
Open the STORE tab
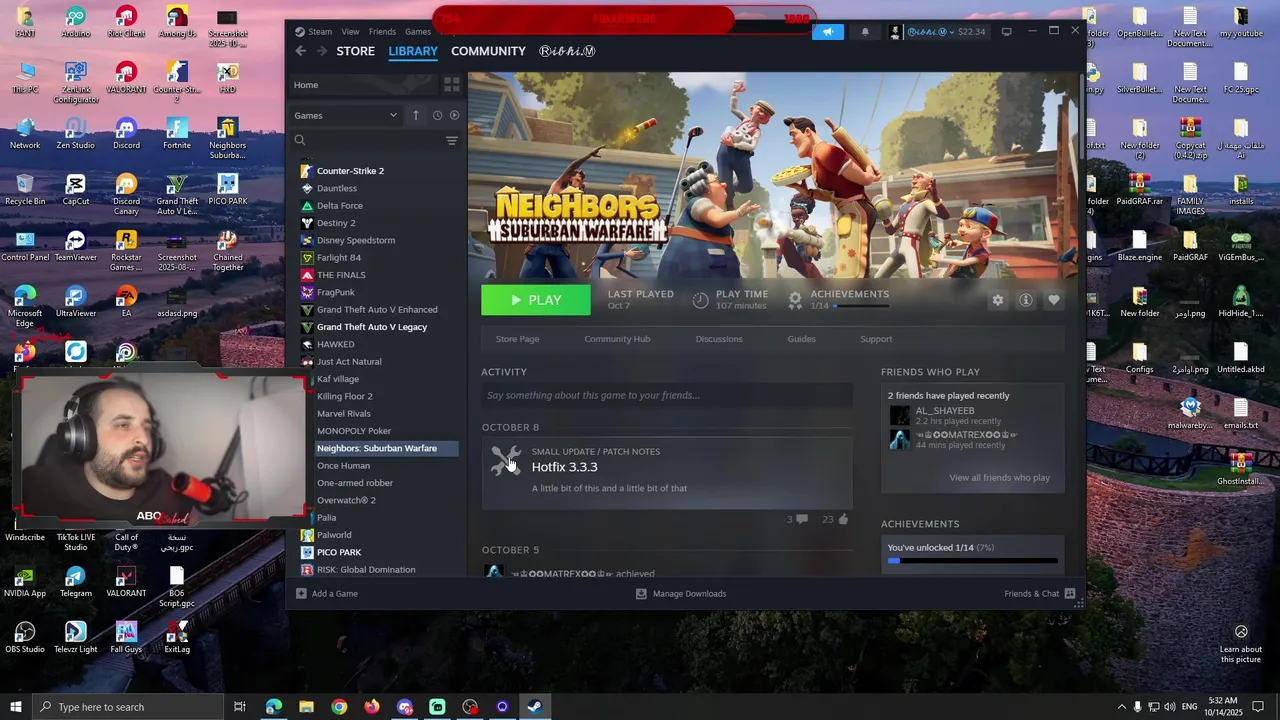[355, 51]
